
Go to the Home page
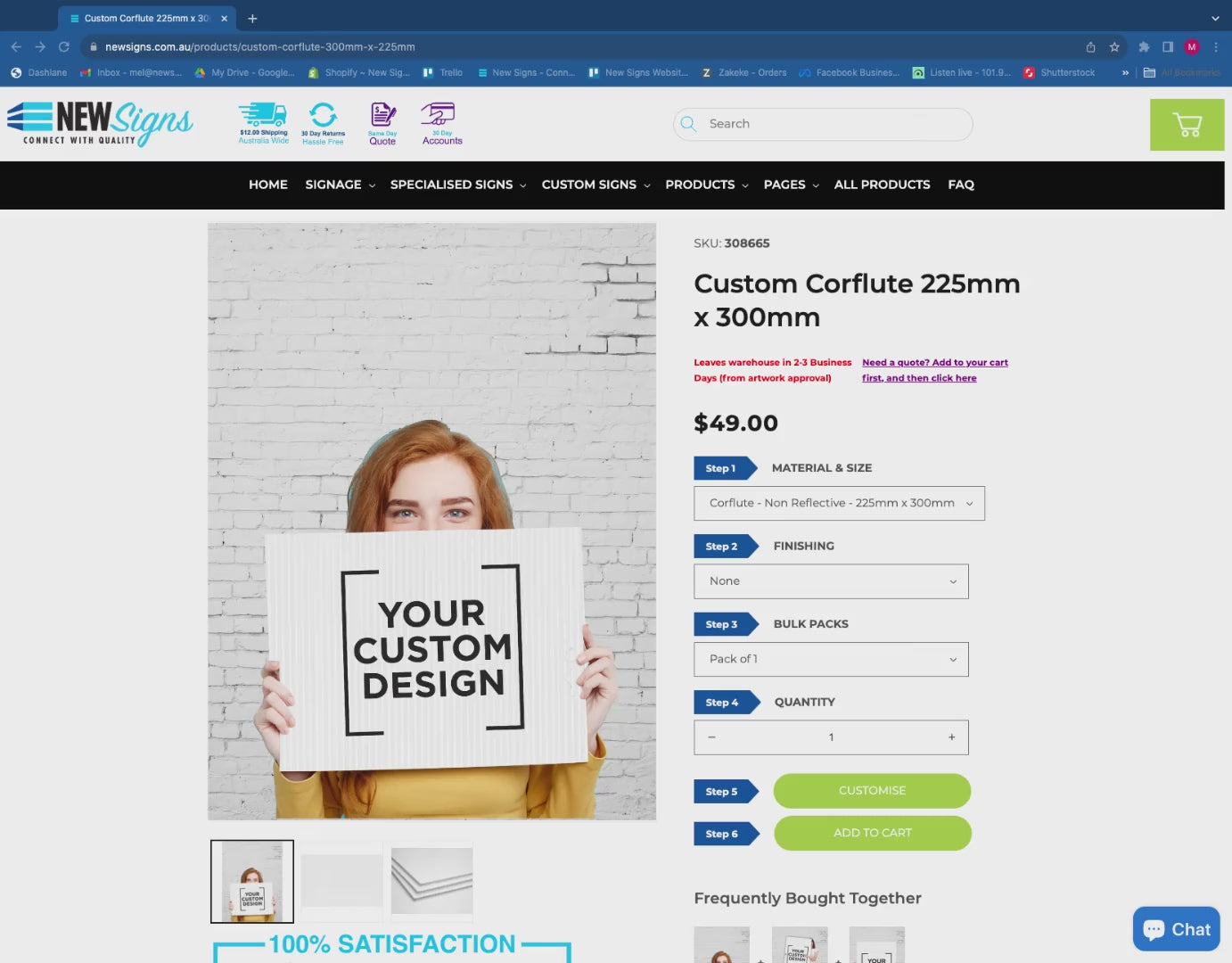pyautogui.click(x=268, y=185)
